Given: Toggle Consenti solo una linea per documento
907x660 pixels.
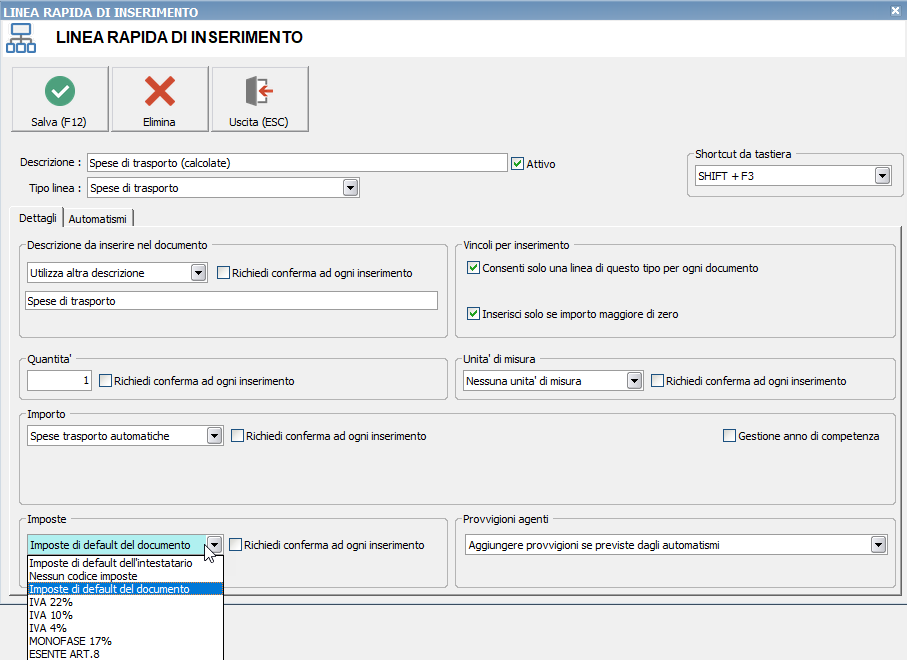Looking at the screenshot, I should [x=473, y=268].
